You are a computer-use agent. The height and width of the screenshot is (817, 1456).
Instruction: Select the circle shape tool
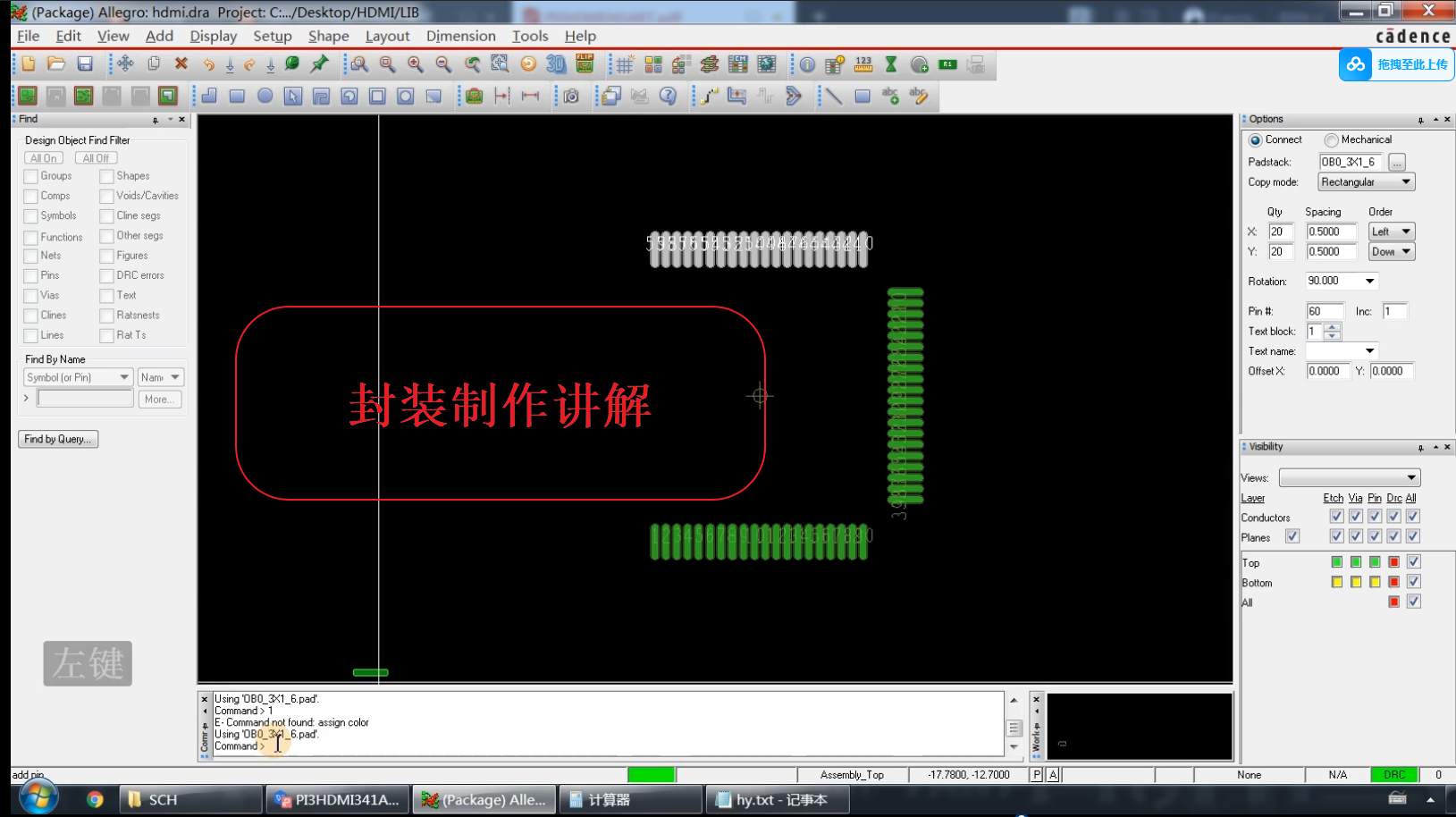coord(265,96)
